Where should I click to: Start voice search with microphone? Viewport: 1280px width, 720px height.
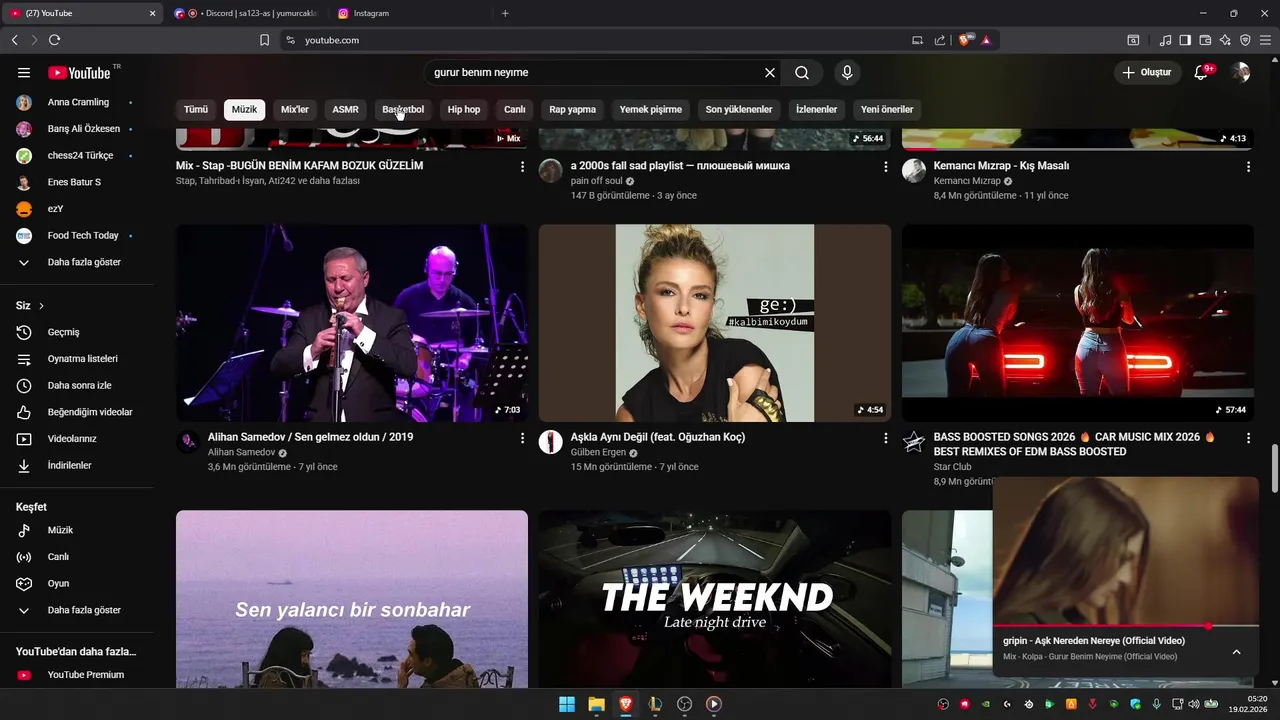click(x=847, y=72)
